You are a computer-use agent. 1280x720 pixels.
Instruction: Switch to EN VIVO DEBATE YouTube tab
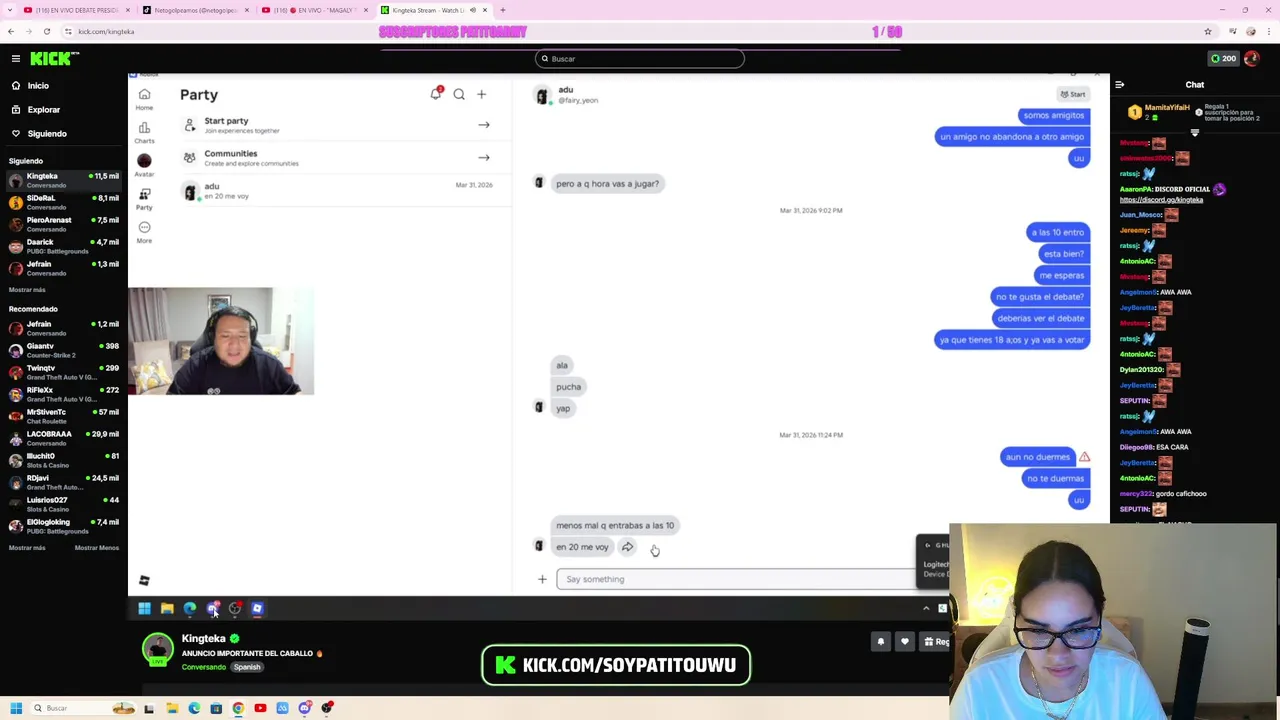click(75, 10)
